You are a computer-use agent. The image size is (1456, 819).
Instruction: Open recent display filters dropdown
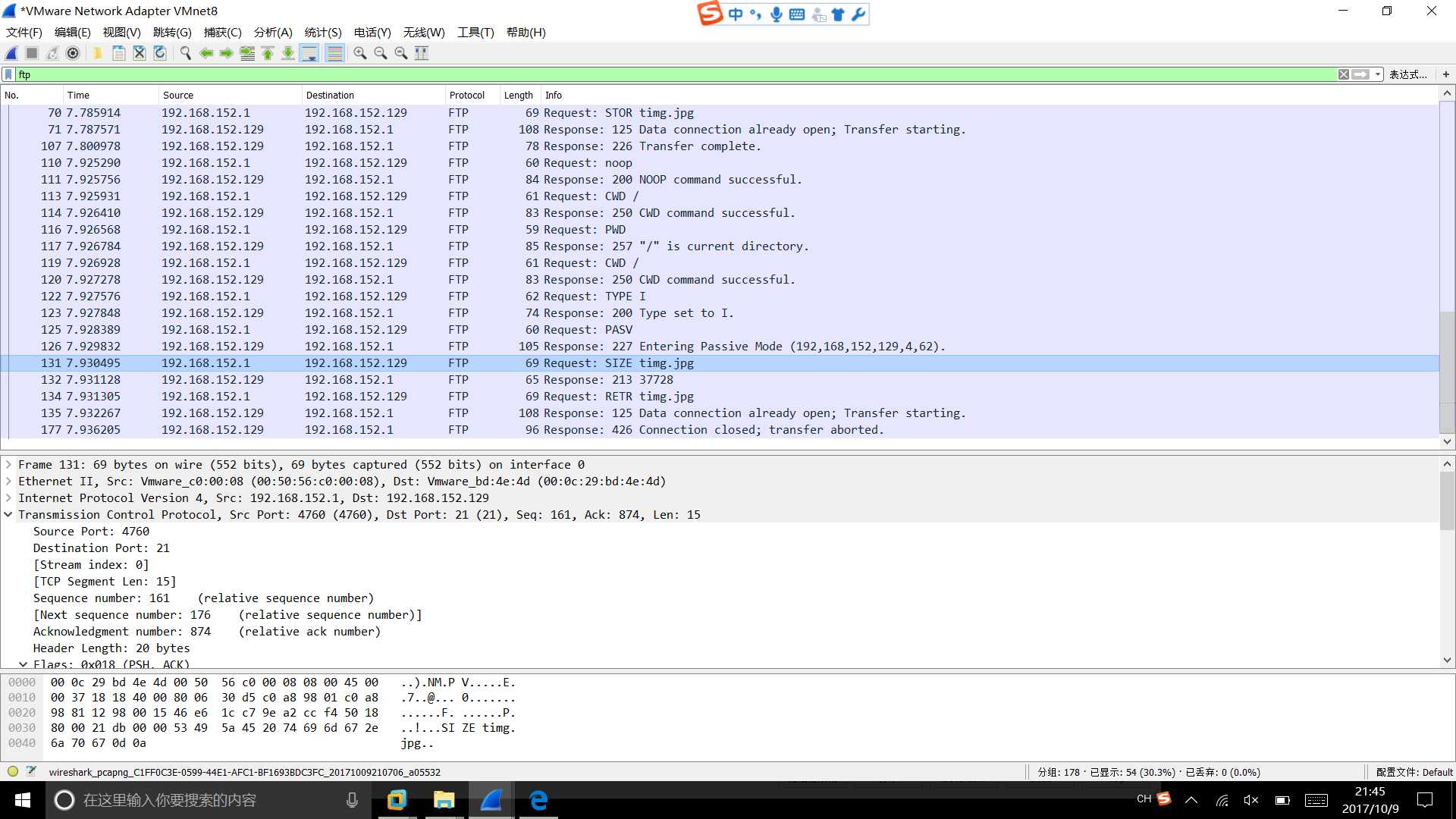tap(1377, 74)
